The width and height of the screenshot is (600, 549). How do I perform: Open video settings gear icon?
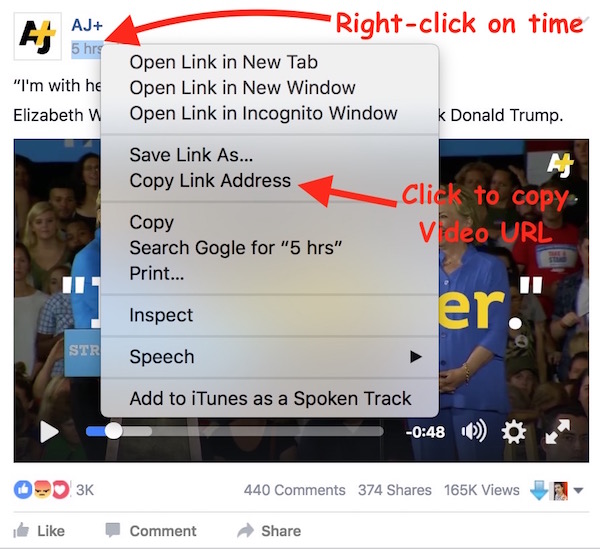[x=513, y=432]
